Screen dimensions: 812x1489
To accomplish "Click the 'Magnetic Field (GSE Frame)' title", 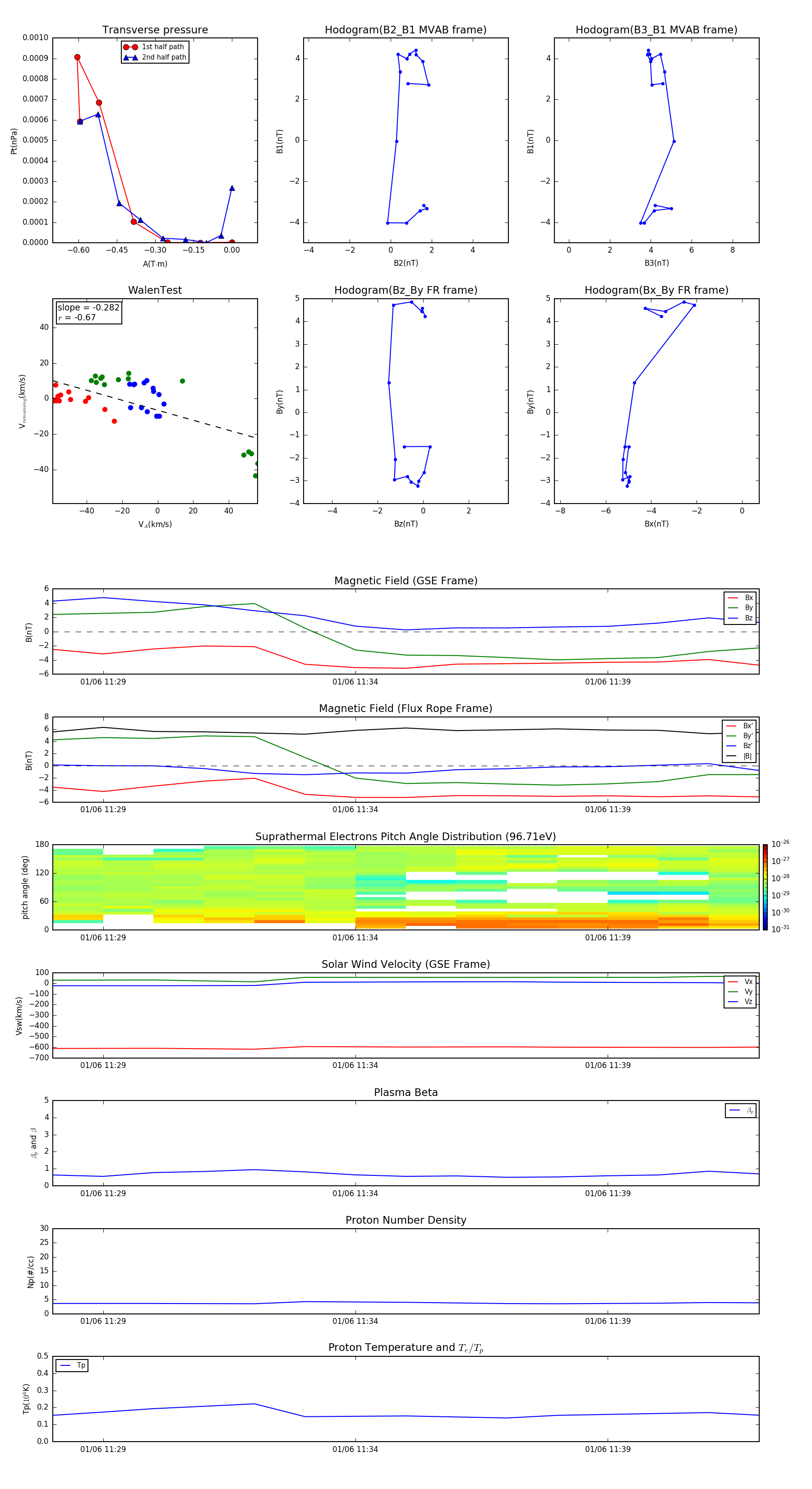I will tap(406, 581).
